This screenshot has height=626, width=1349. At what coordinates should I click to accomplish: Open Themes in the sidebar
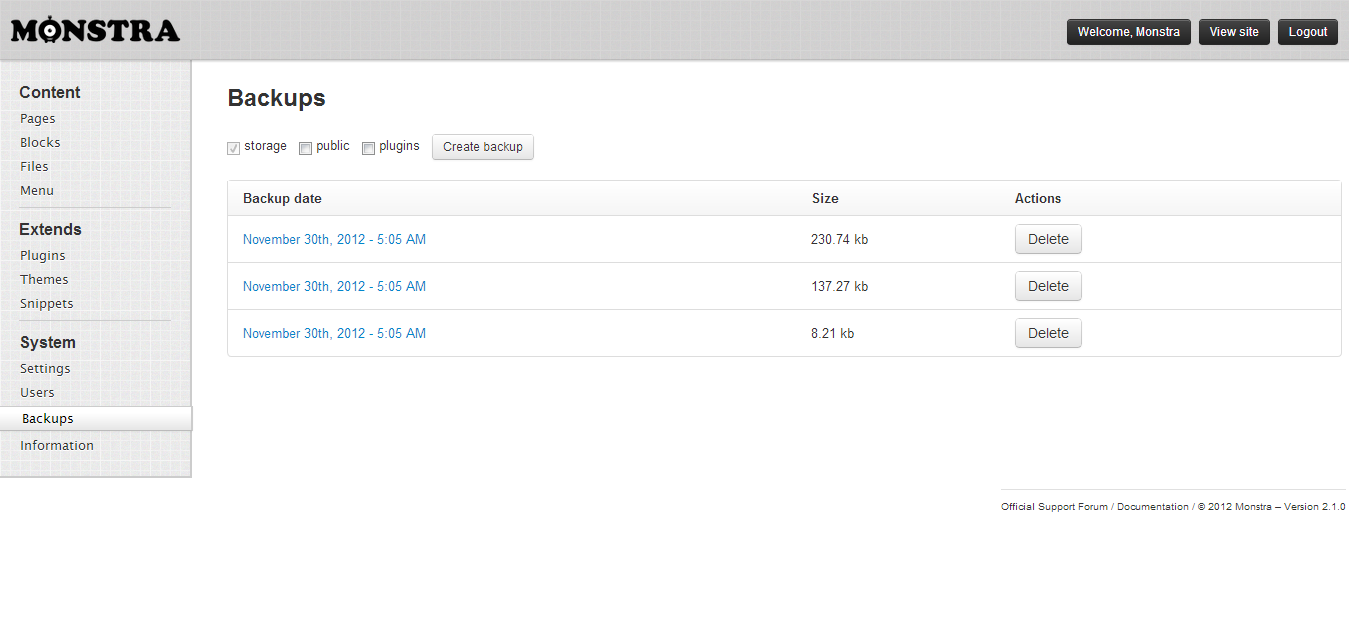[x=44, y=279]
